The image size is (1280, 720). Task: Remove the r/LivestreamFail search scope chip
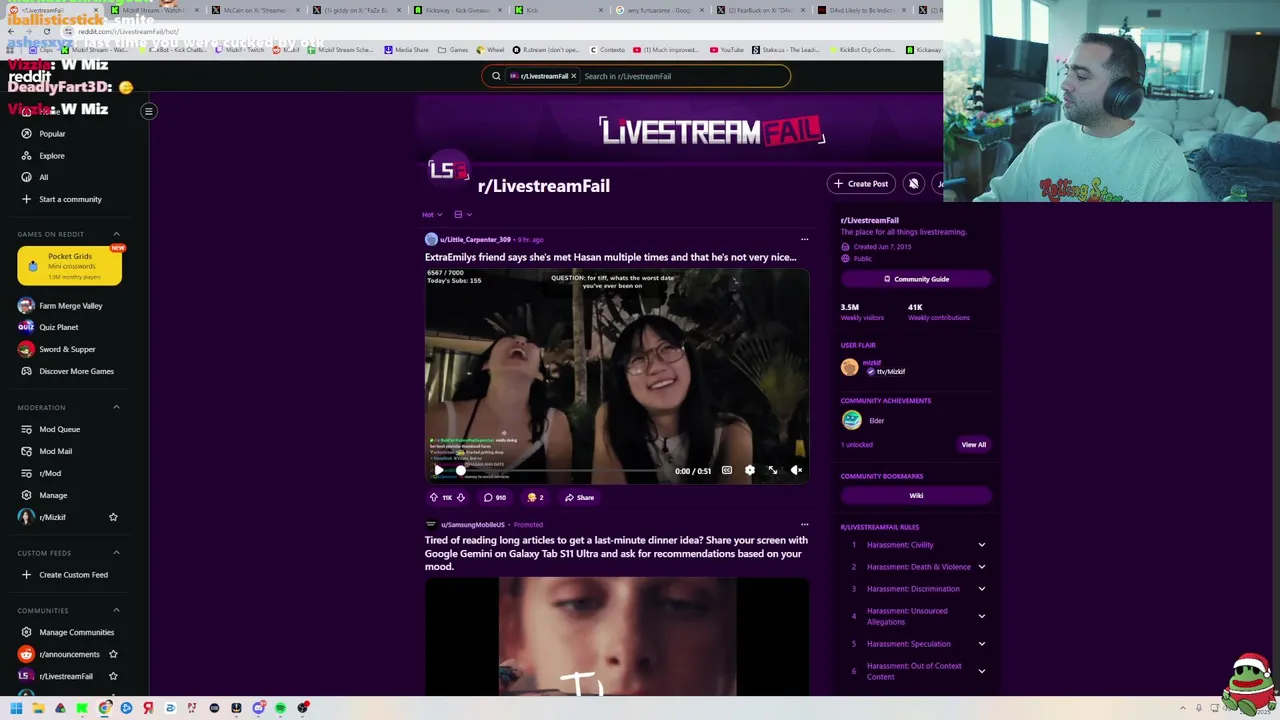(574, 76)
